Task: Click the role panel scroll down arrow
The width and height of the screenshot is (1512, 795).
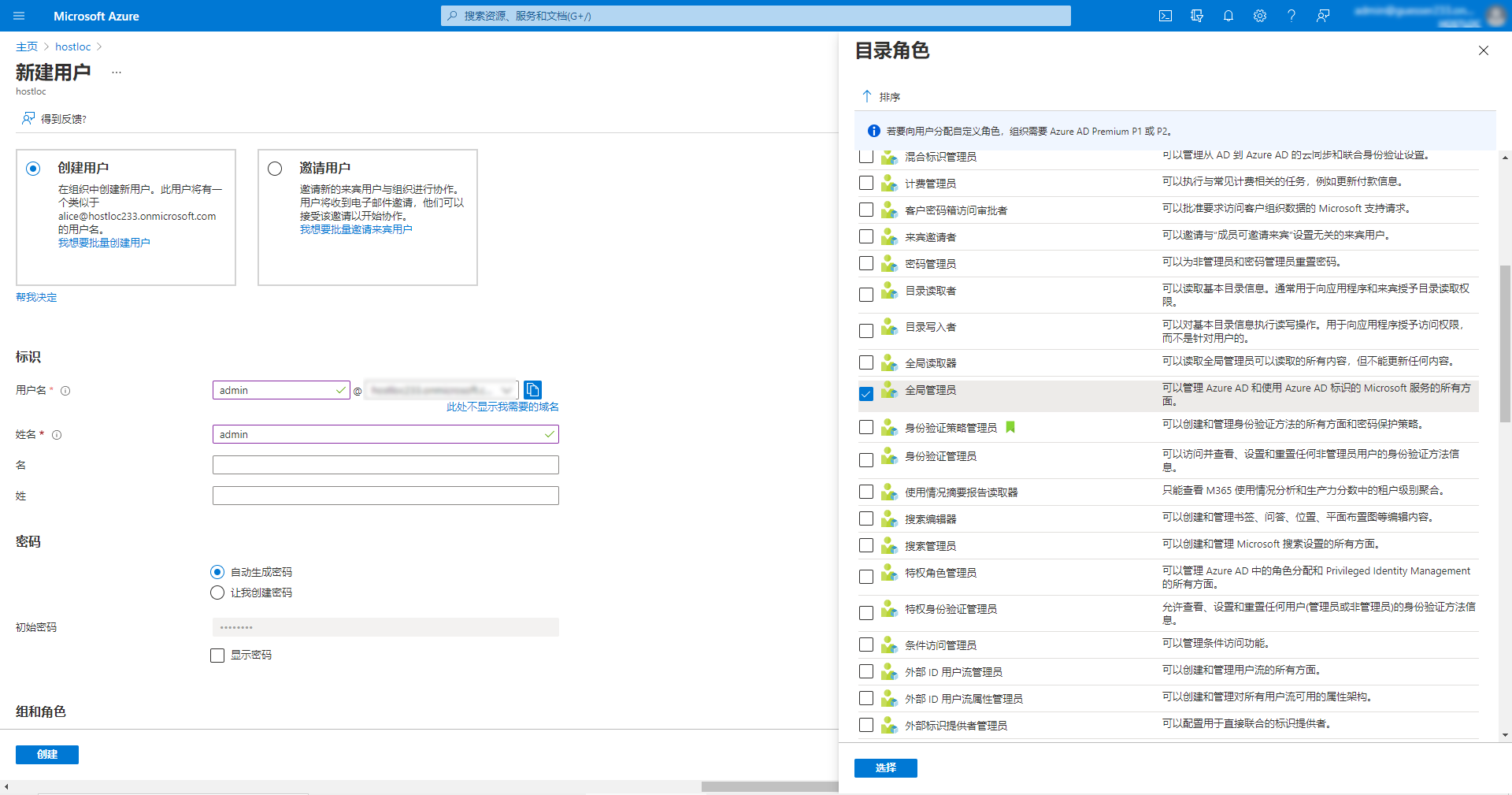Action: click(x=1505, y=735)
